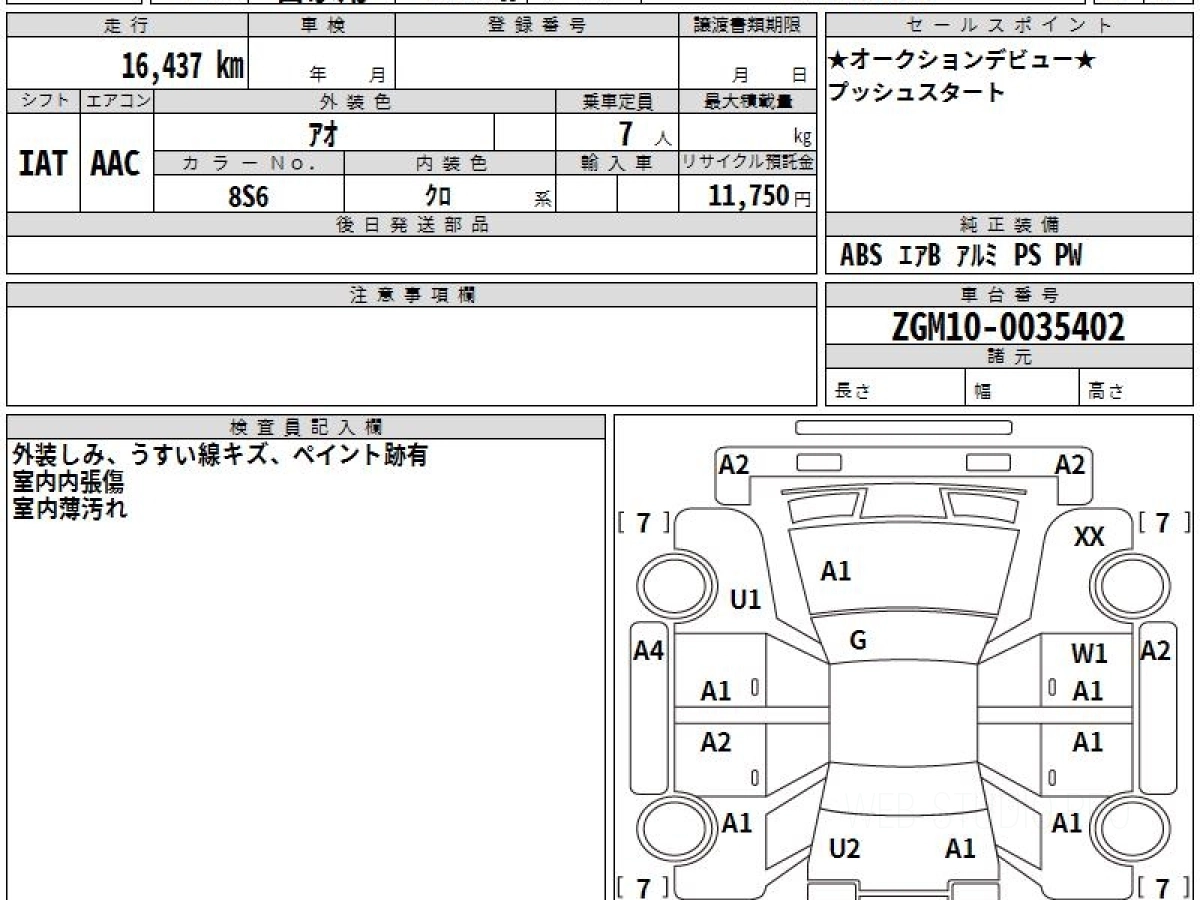Select アルミ in the equipment list
The width and height of the screenshot is (1200, 900).
tap(977, 256)
